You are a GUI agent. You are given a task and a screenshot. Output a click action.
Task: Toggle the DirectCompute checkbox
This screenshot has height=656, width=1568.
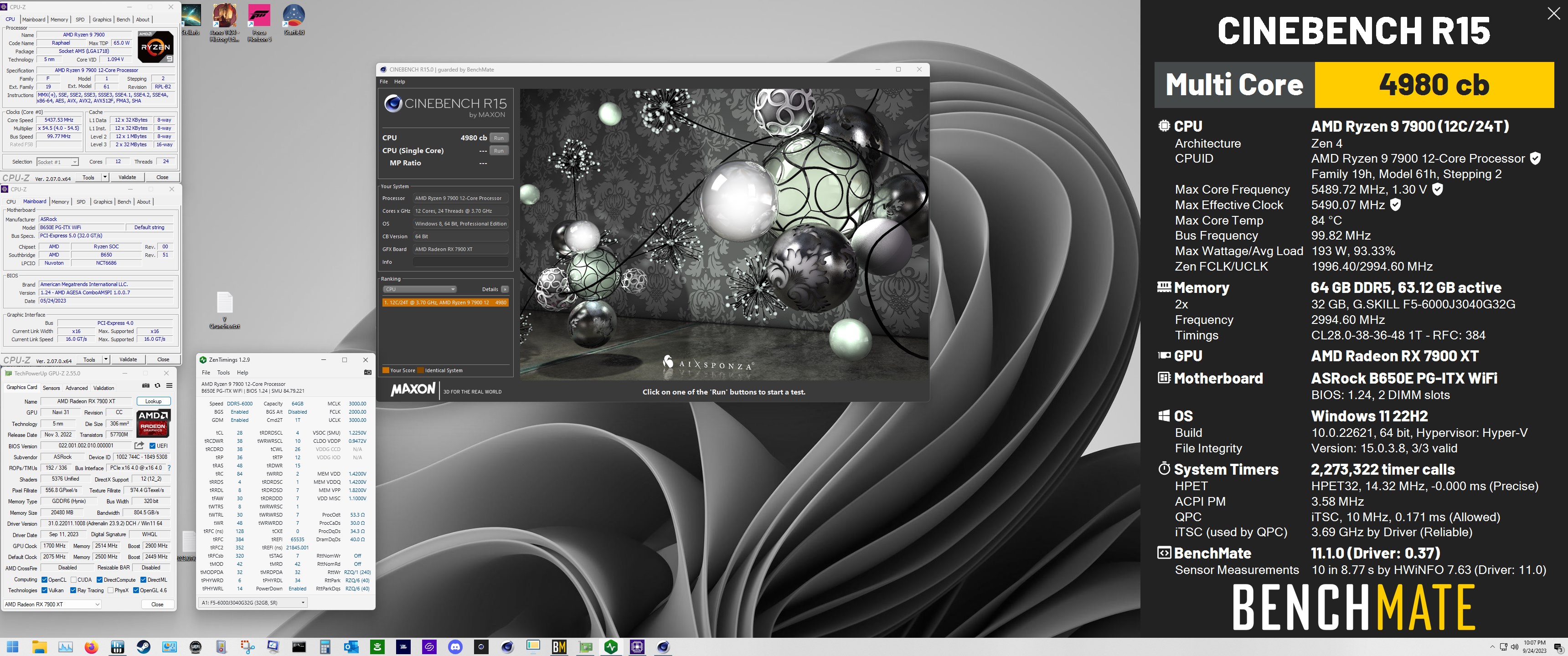pos(99,579)
